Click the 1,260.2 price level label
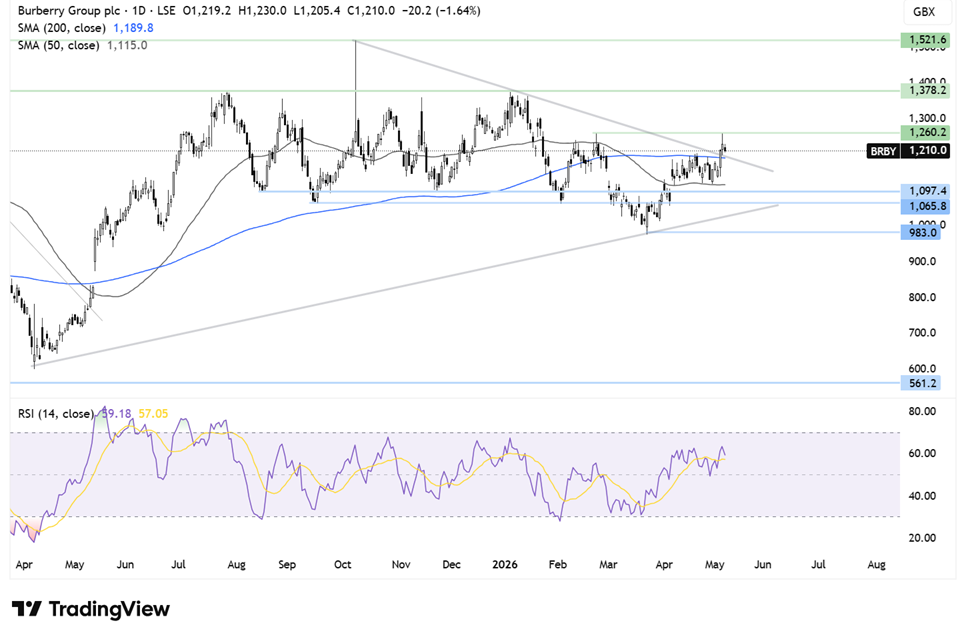 (x=925, y=132)
